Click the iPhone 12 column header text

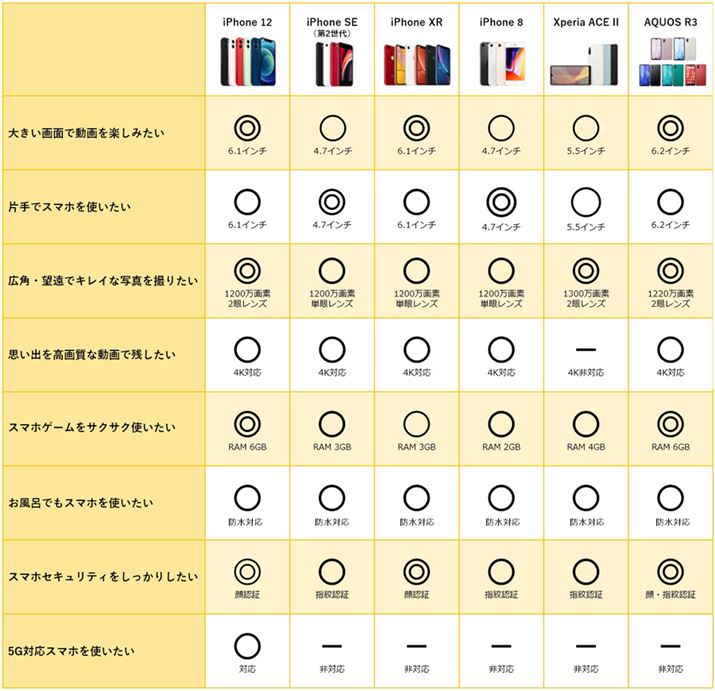(x=247, y=22)
